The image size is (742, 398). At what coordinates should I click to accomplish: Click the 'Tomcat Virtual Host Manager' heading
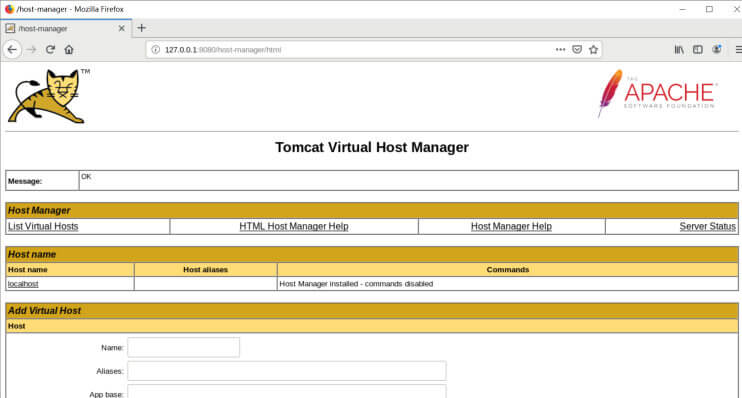click(372, 147)
